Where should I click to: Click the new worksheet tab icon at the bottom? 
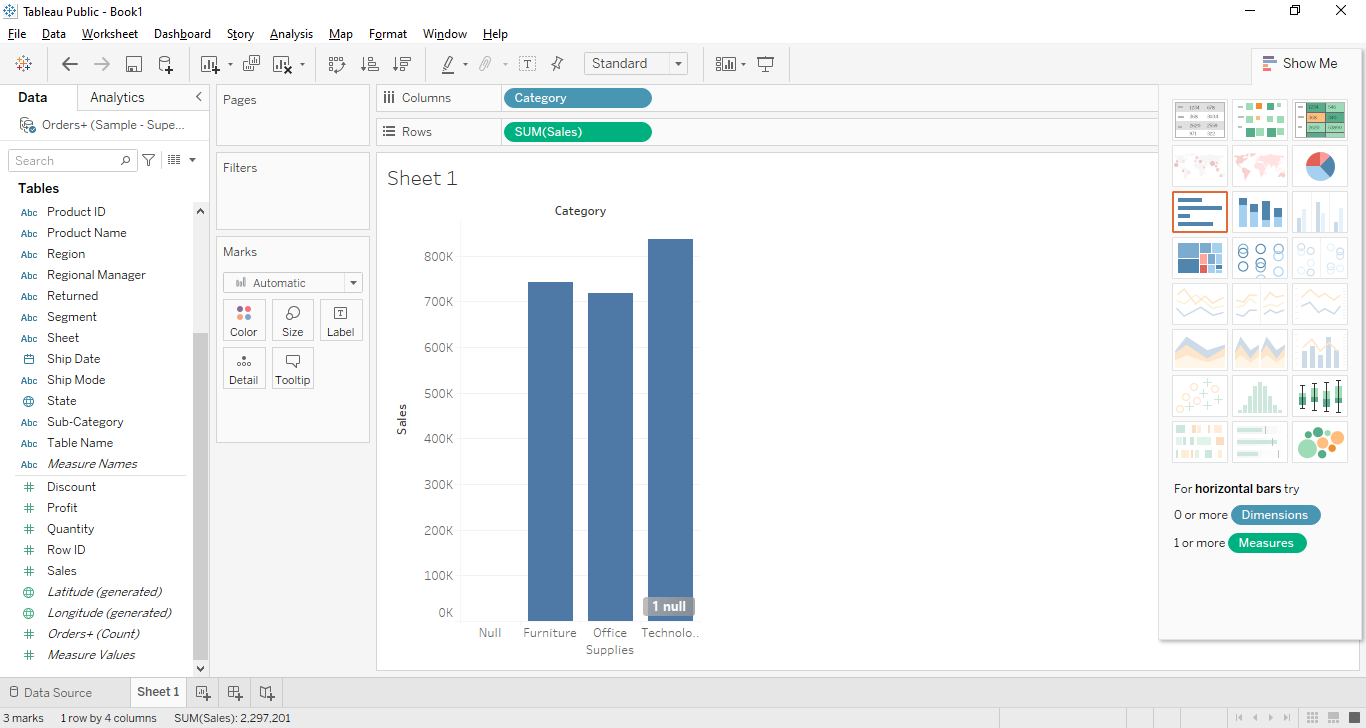[203, 692]
